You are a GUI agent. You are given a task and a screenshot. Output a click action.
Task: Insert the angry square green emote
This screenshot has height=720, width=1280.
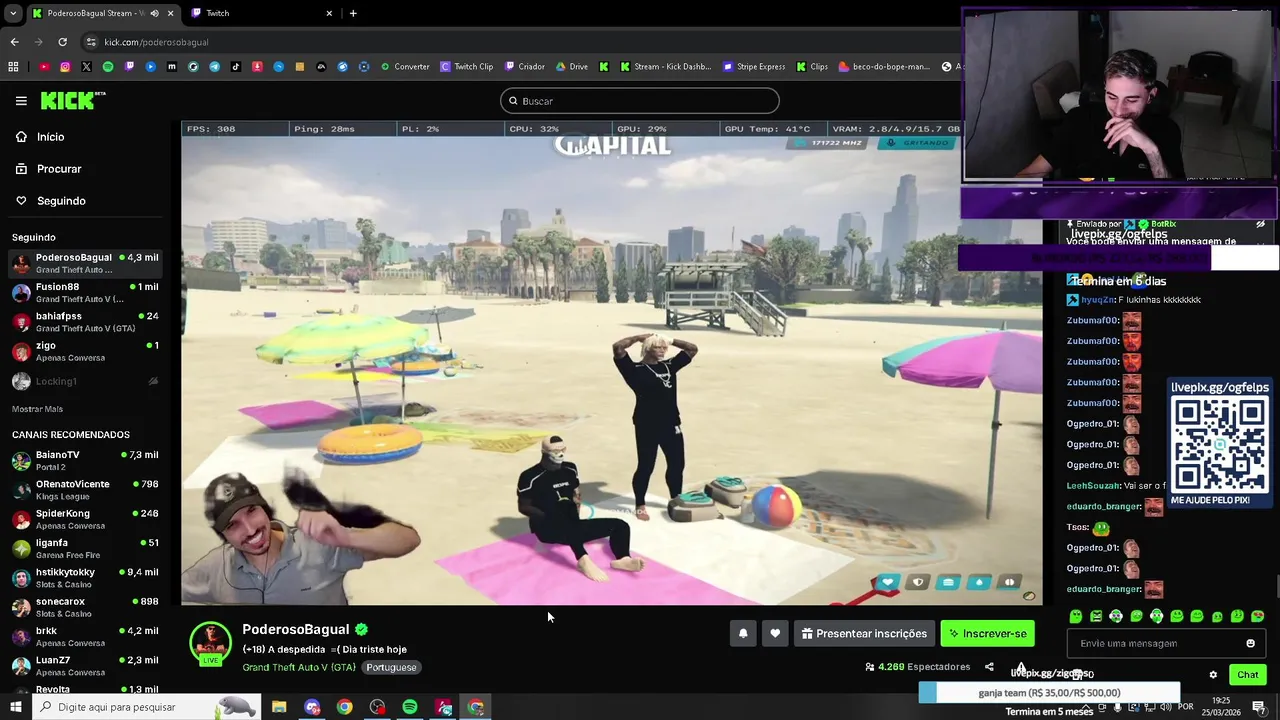point(1096,616)
